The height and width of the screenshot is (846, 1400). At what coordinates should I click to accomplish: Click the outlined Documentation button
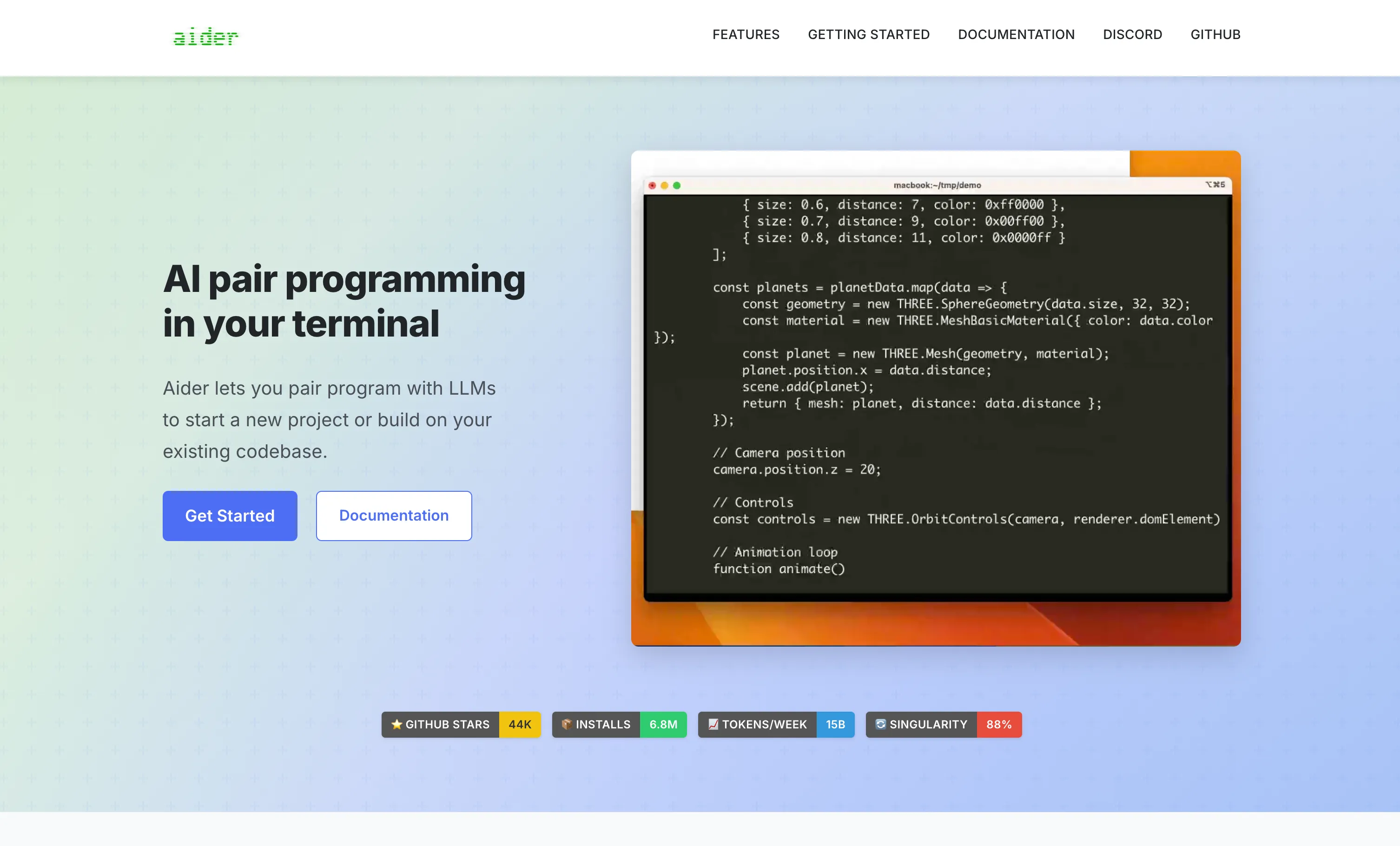394,516
